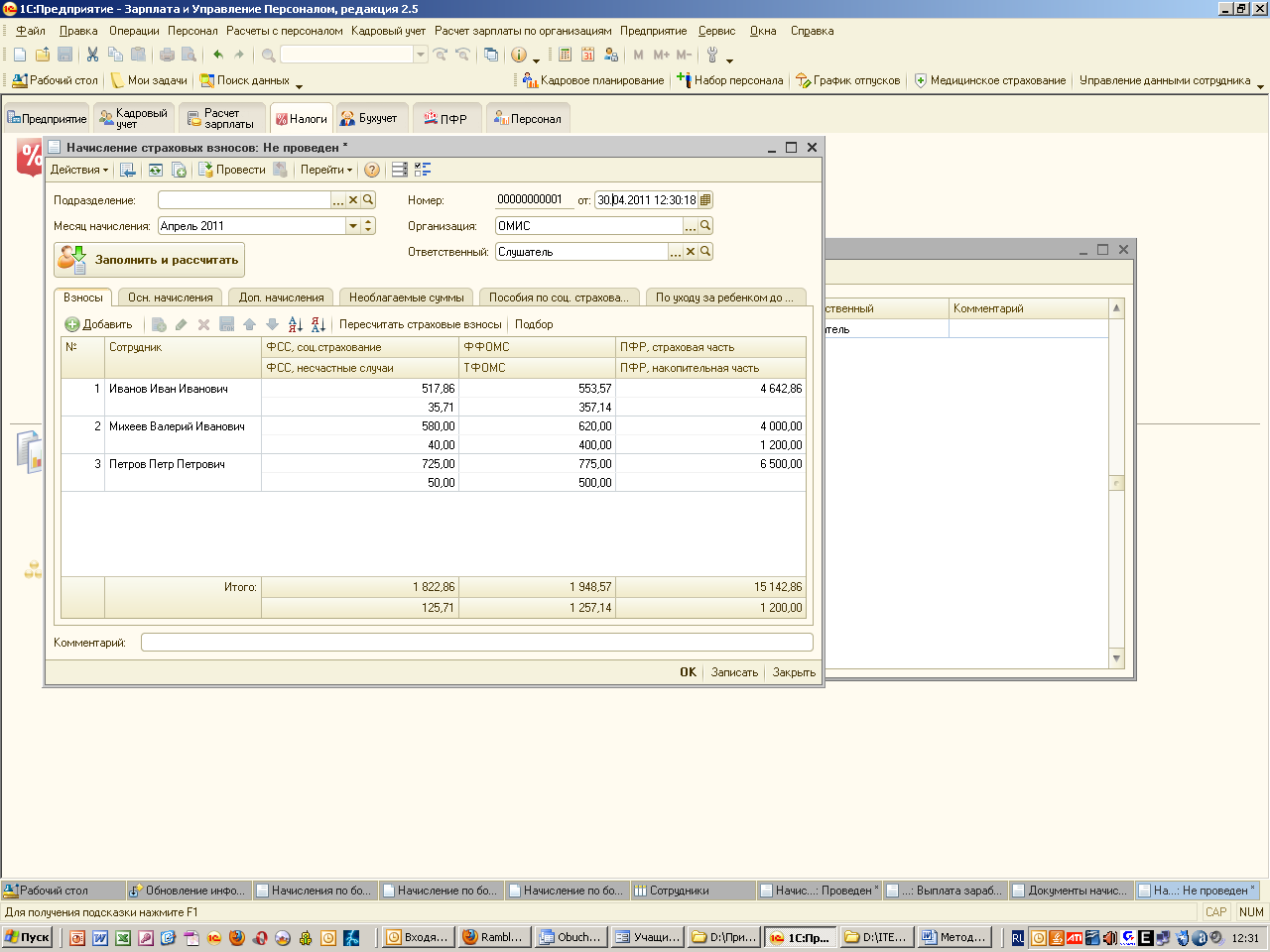Open the Кадровый учет menu bar item
Viewport: 1270px width, 952px height.
click(388, 31)
